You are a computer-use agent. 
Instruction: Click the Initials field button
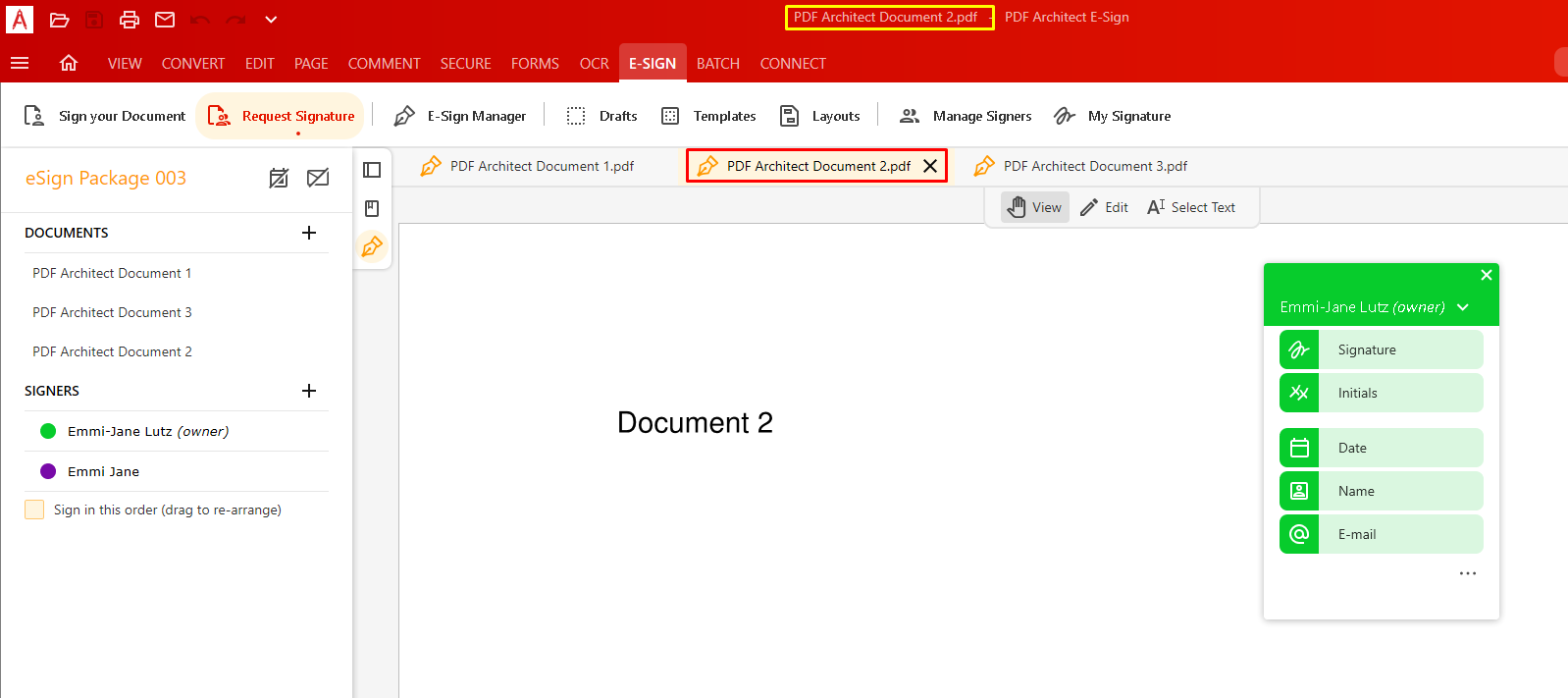pyautogui.click(x=1382, y=393)
